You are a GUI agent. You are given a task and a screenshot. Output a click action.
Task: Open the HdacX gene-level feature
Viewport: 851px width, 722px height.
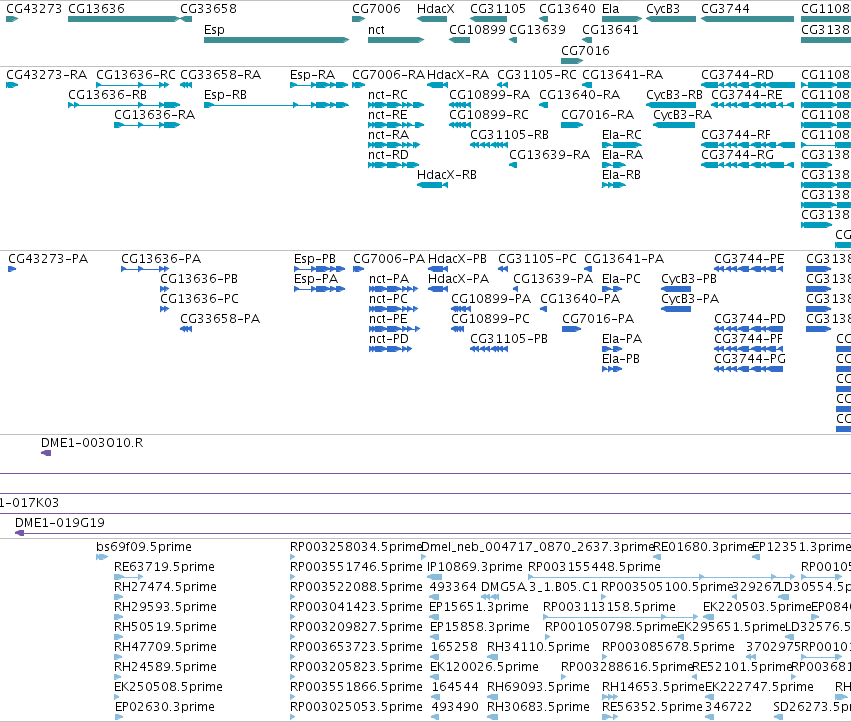coord(432,19)
